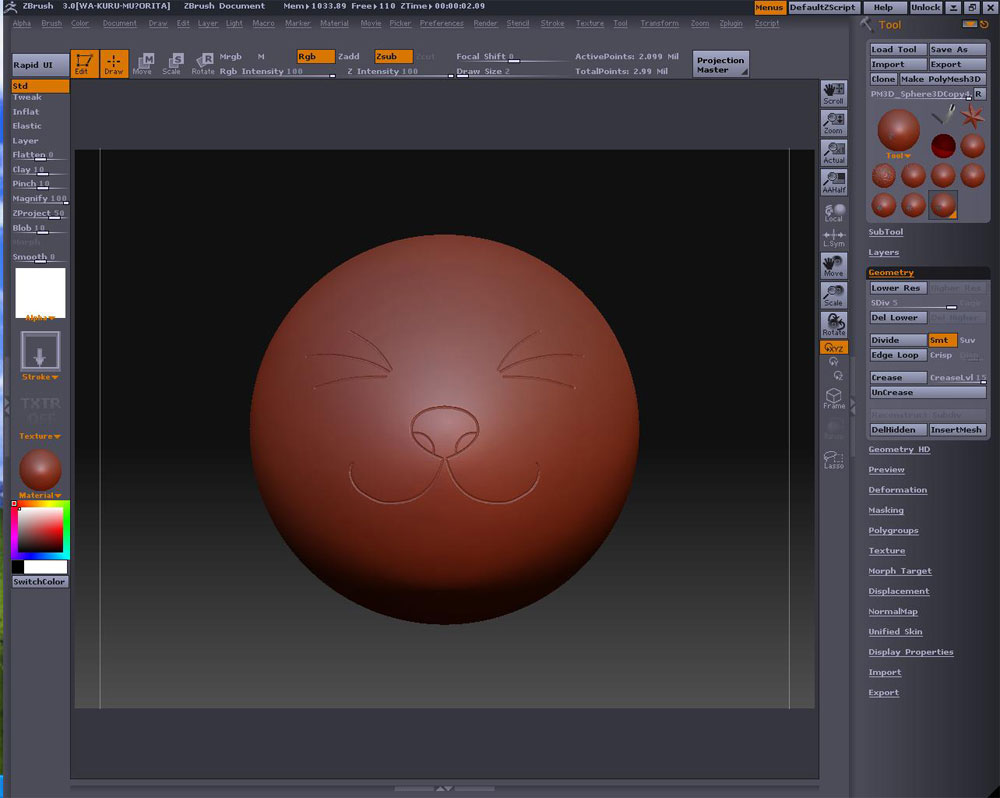Open the Preferences menu

coord(441,23)
